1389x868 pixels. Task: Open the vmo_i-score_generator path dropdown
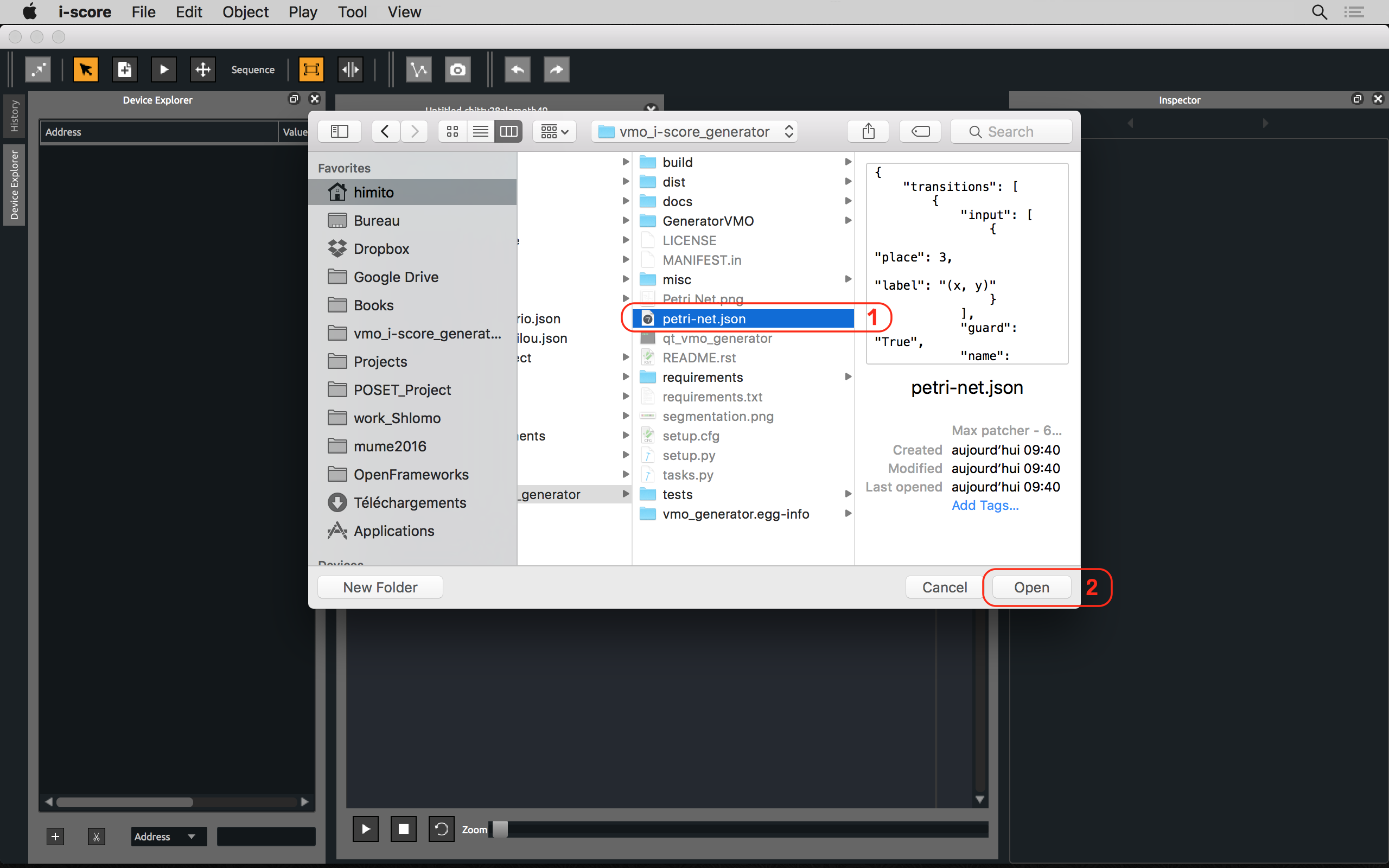pos(694,131)
